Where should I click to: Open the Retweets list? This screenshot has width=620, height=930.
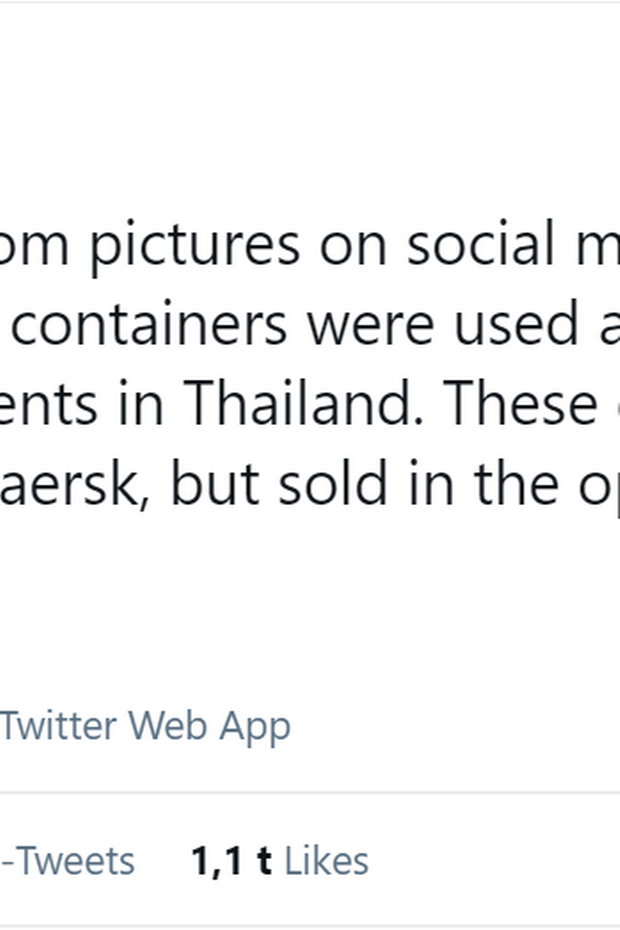pyautogui.click(x=67, y=860)
